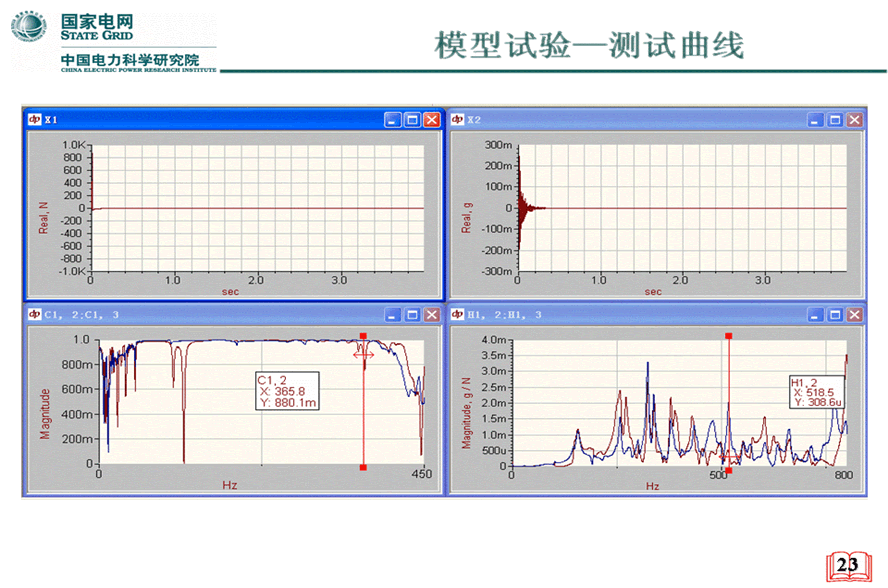Click the dp icon in the X1 window title bar
The width and height of the screenshot is (888, 588).
[x=34, y=119]
